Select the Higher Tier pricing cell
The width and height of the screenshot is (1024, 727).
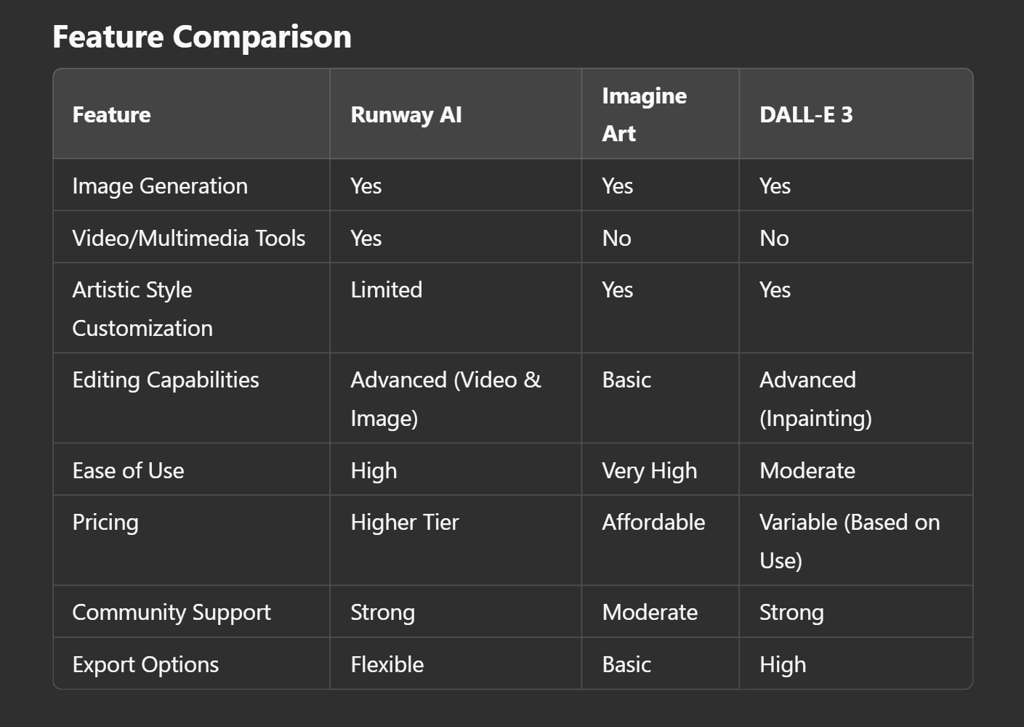tap(404, 522)
